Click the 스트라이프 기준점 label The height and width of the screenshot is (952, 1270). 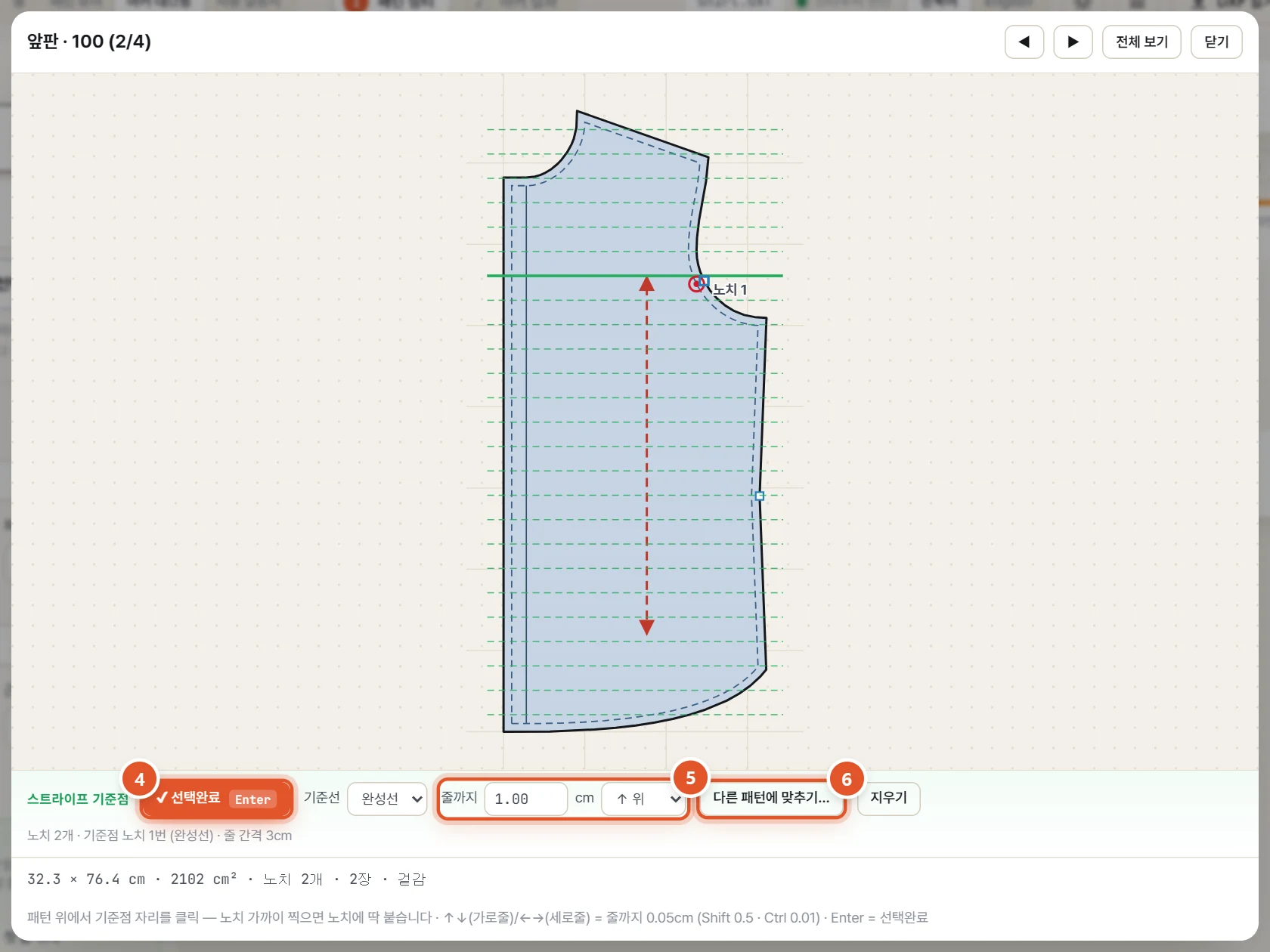tap(78, 799)
